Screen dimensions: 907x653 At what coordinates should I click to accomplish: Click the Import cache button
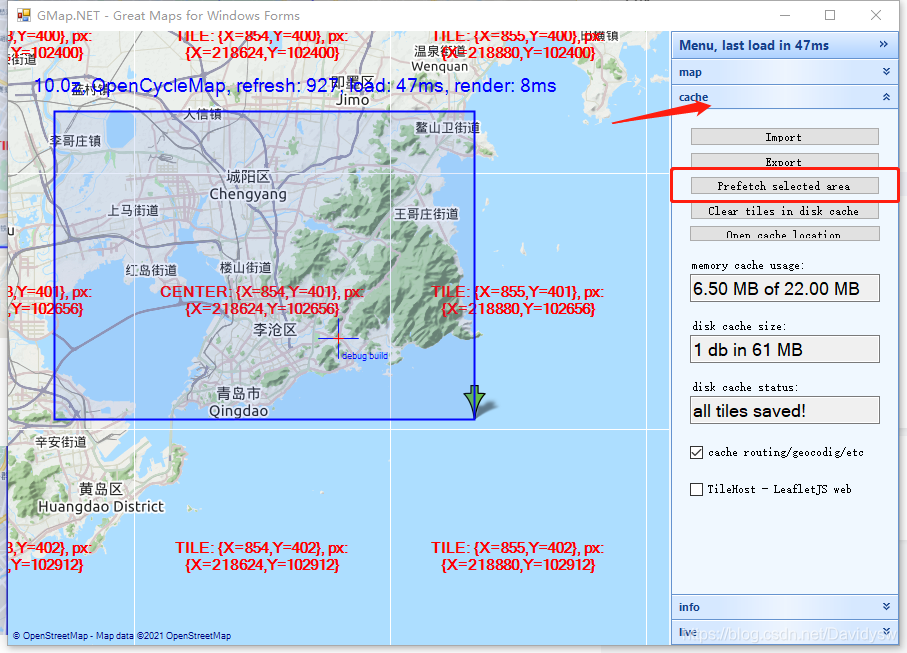click(x=784, y=137)
